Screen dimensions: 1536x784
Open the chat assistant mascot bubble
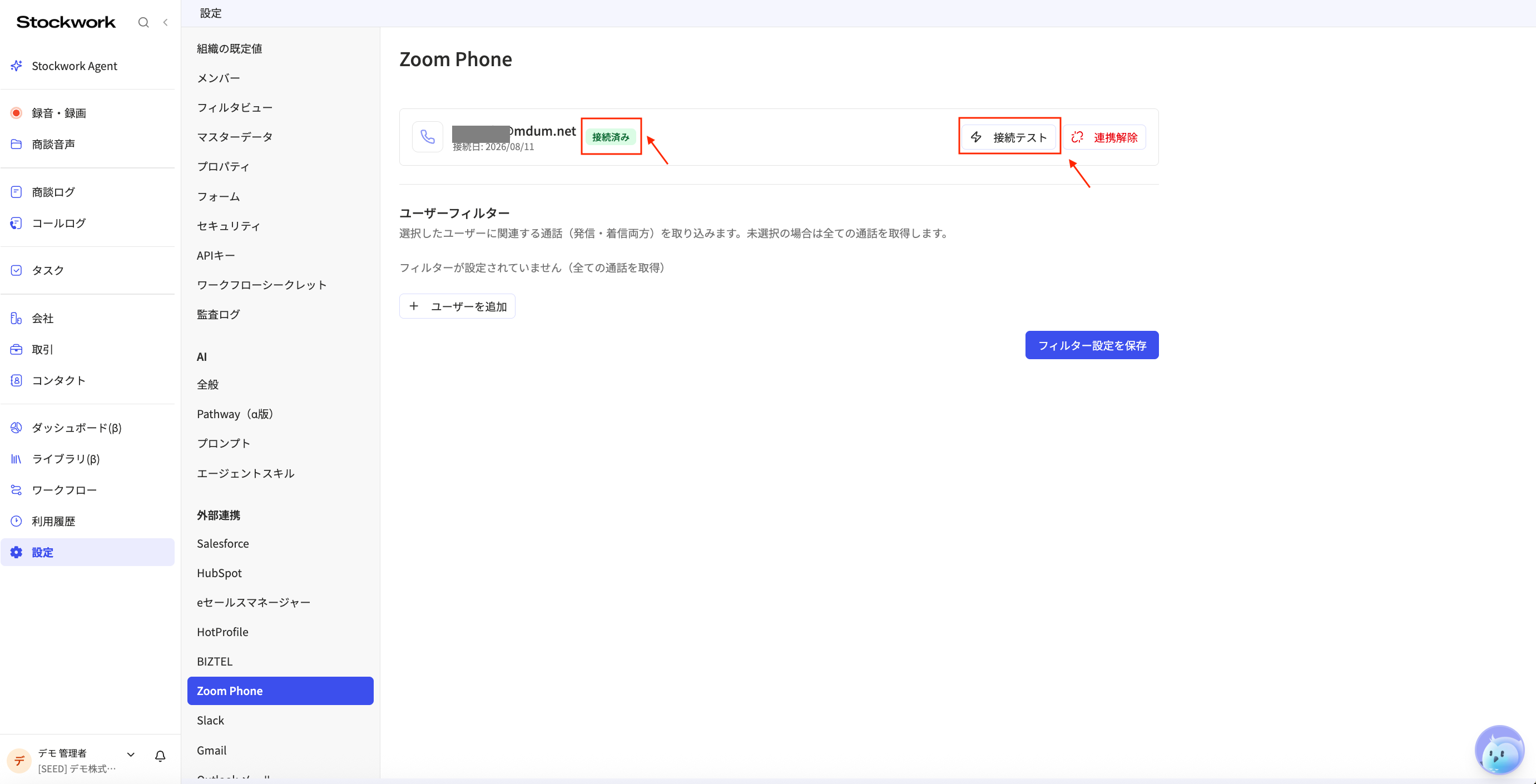(1500, 750)
